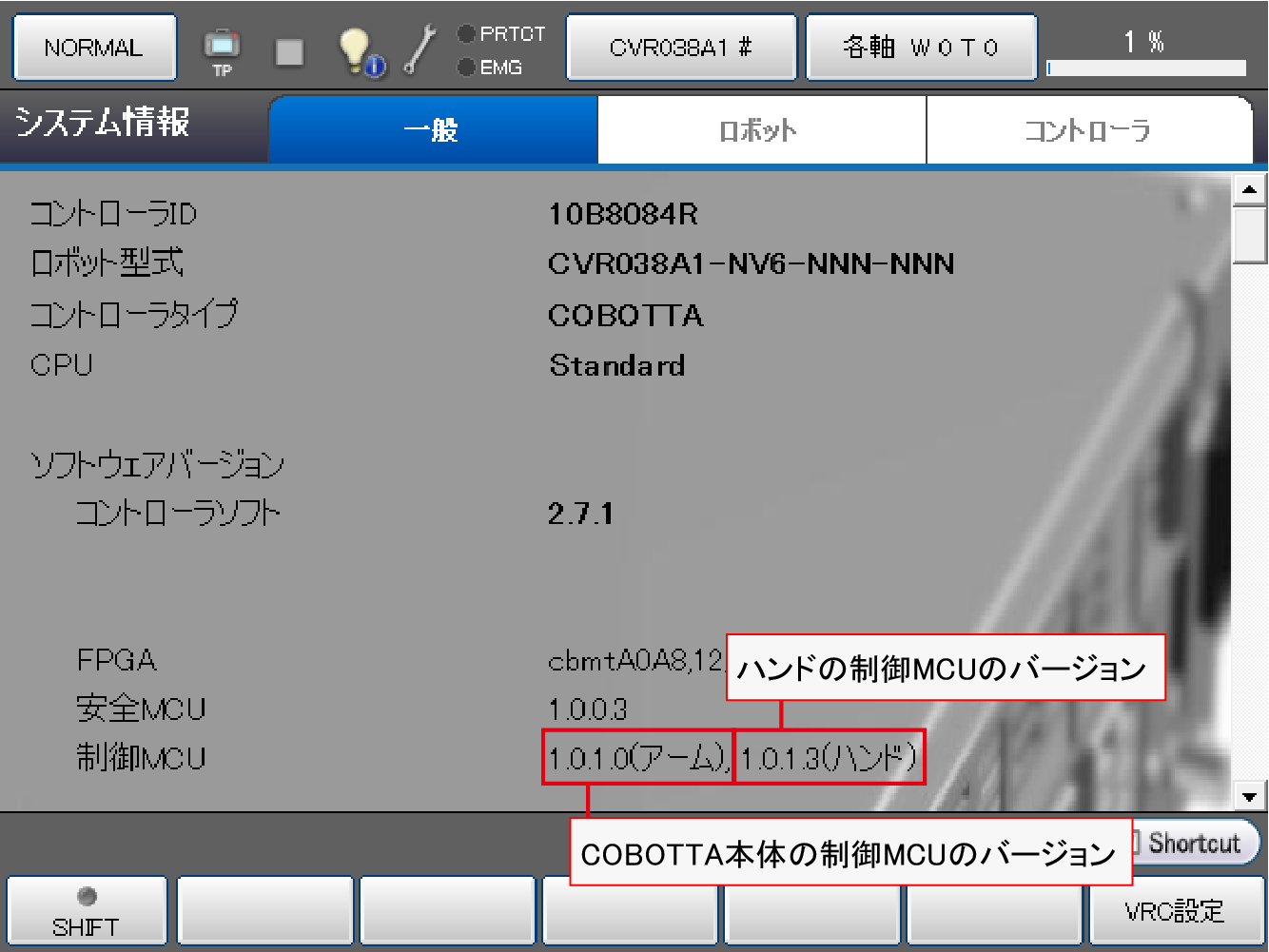Switch to the コントローラ tab
This screenshot has width=1269, height=952.
tap(1088, 130)
